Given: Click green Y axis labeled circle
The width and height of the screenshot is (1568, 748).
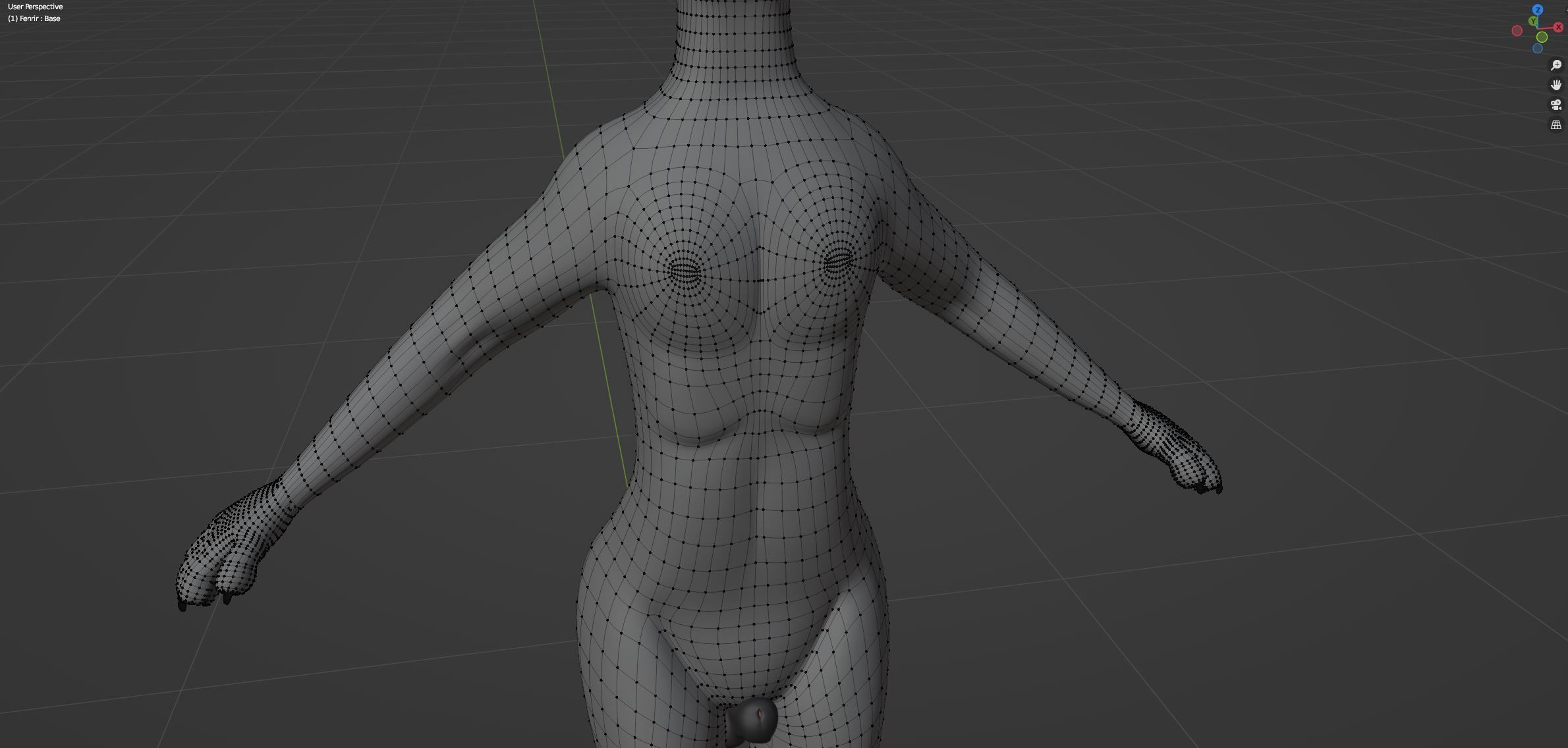Looking at the screenshot, I should click(1533, 20).
